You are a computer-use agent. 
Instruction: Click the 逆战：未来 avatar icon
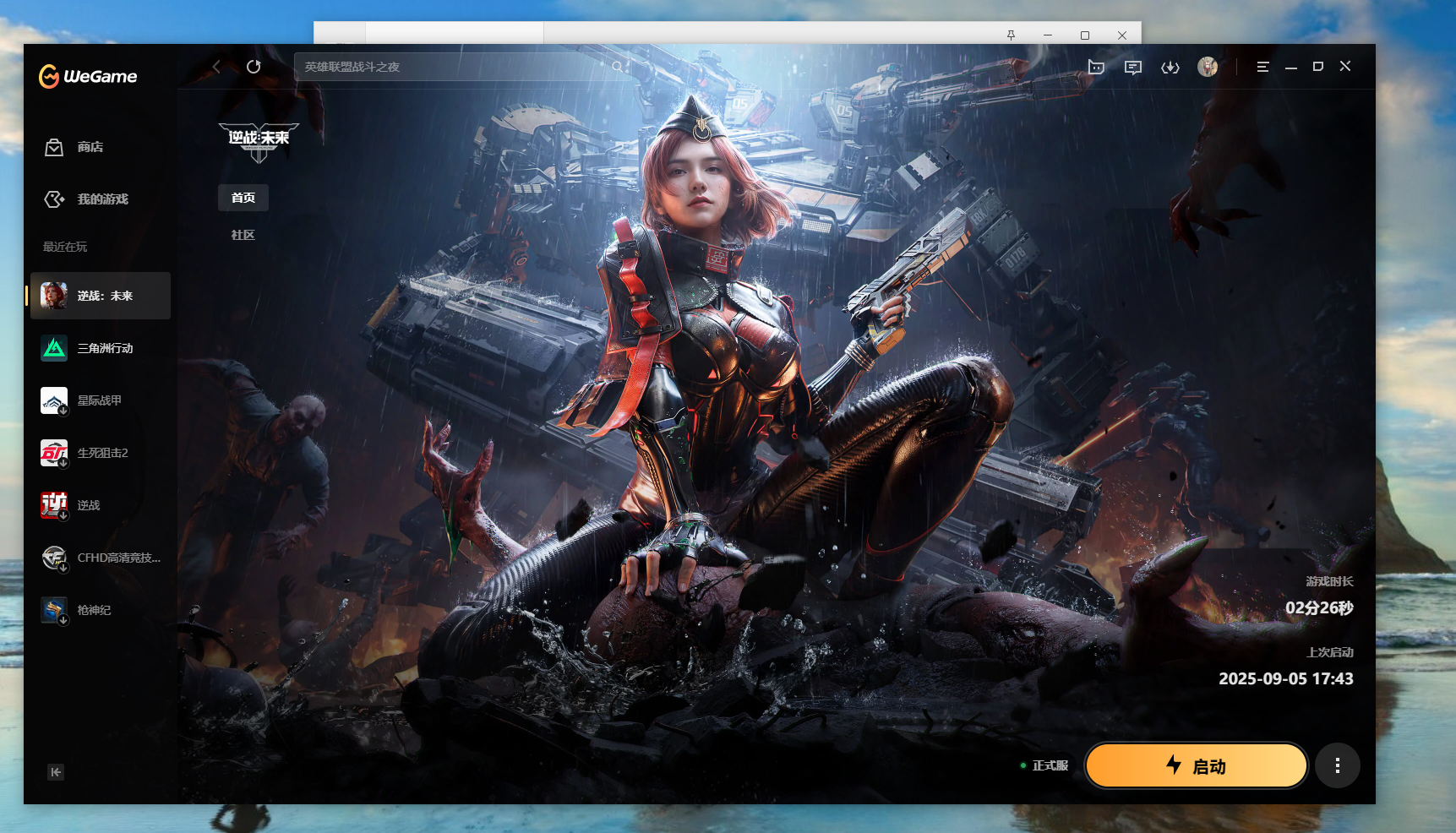[54, 296]
